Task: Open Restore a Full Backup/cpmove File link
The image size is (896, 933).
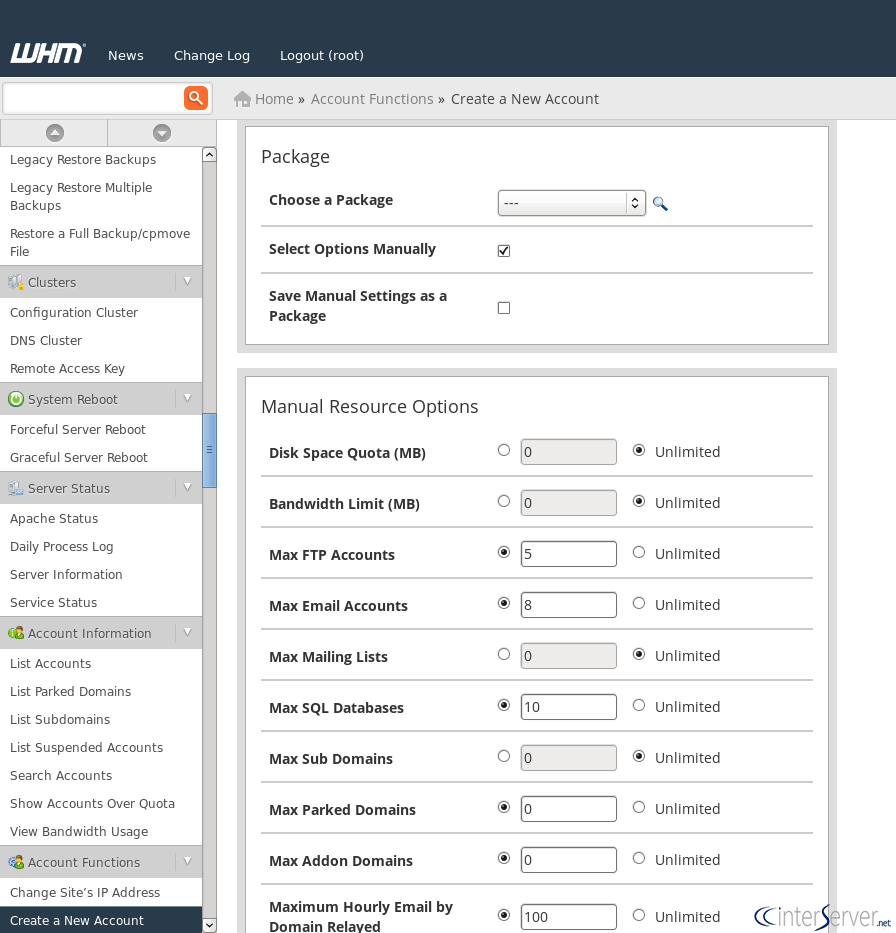Action: pos(100,242)
